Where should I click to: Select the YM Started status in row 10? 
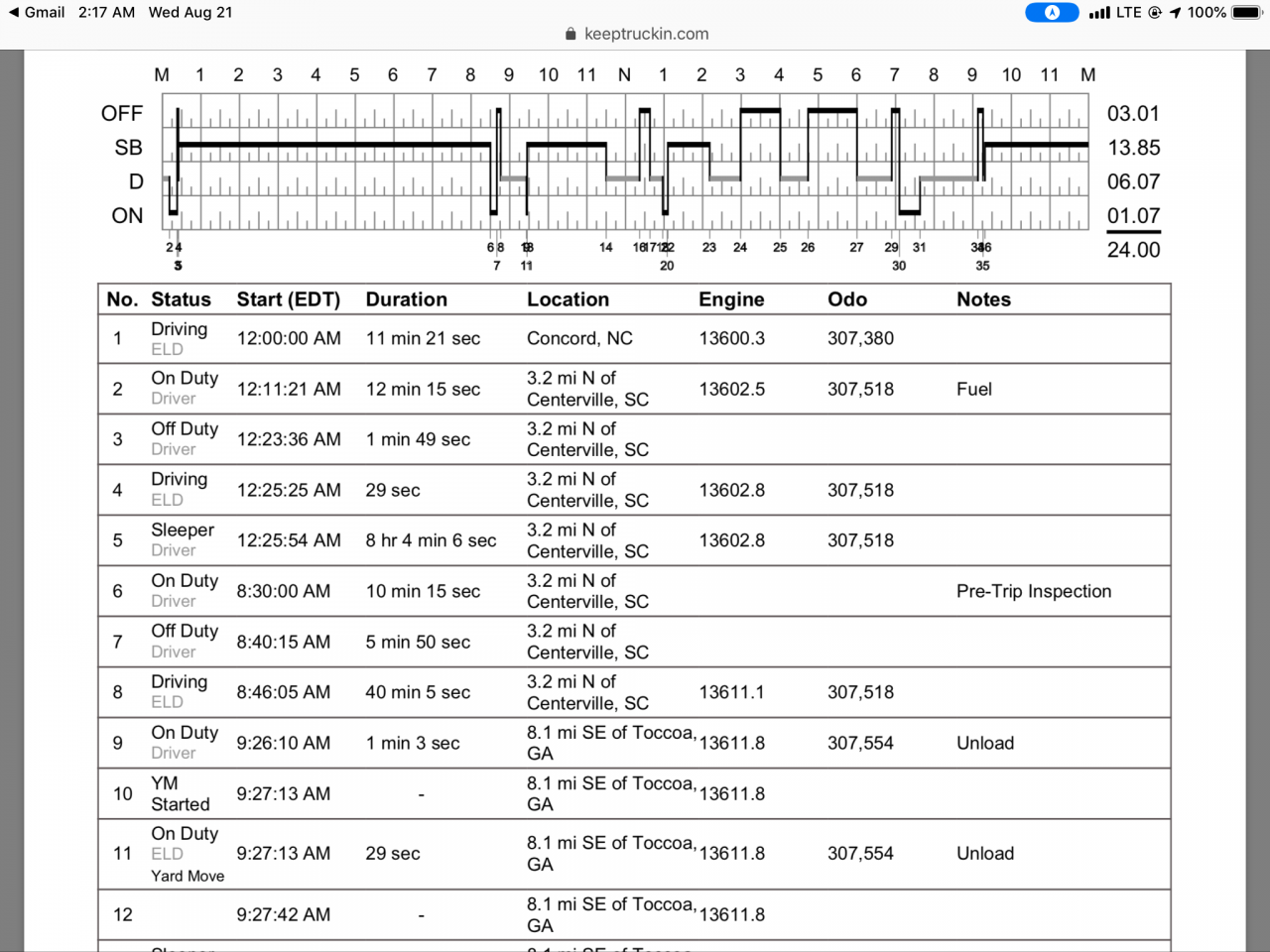coord(181,793)
